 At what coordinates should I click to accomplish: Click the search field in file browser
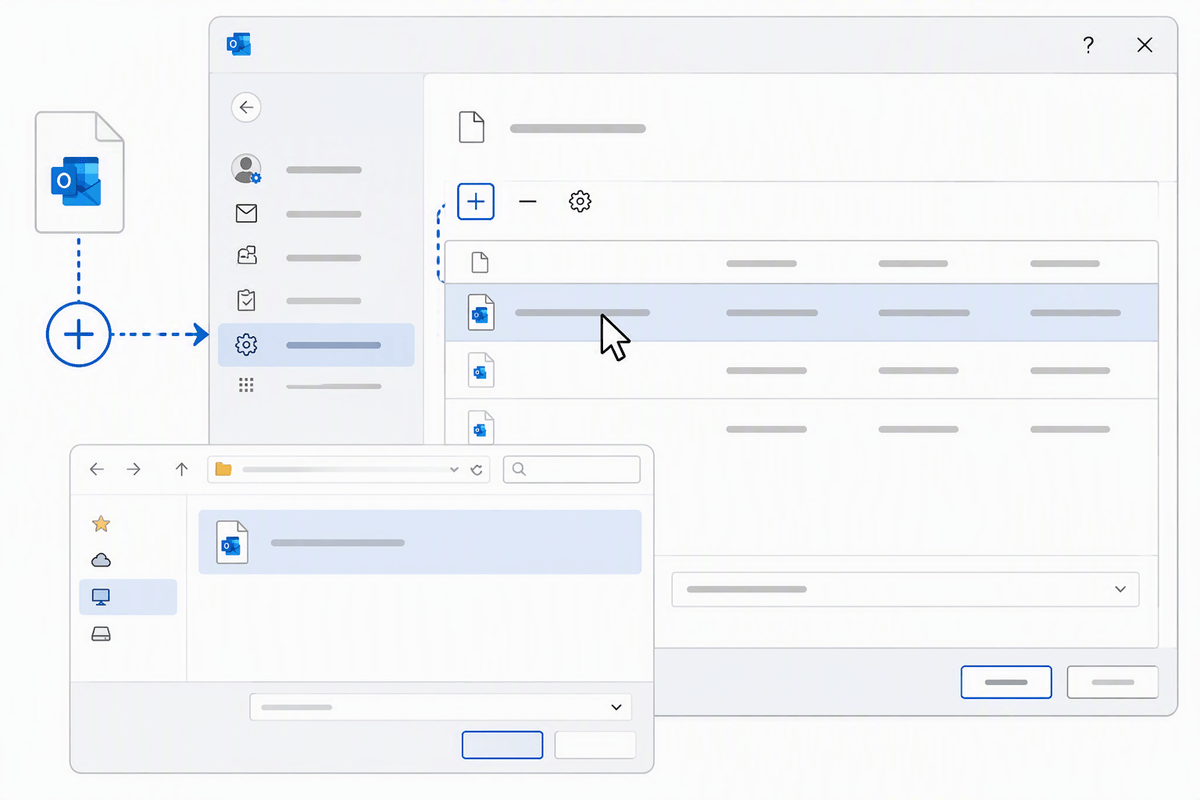click(x=572, y=469)
